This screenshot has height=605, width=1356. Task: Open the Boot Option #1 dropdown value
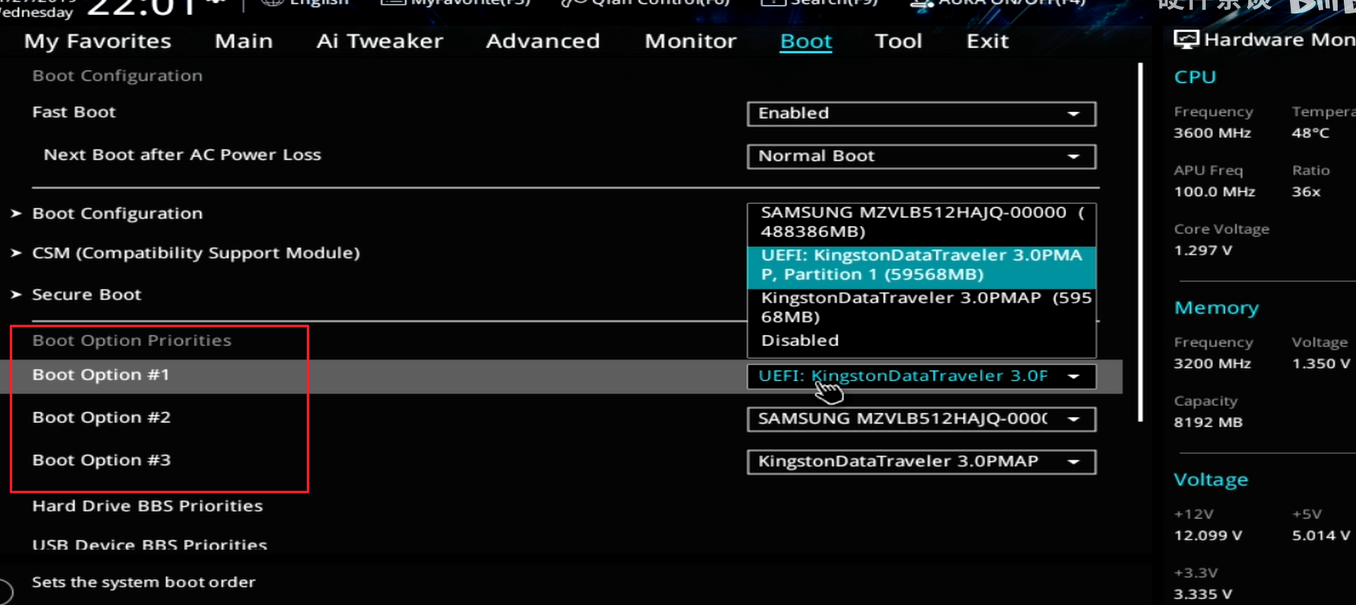tap(921, 376)
